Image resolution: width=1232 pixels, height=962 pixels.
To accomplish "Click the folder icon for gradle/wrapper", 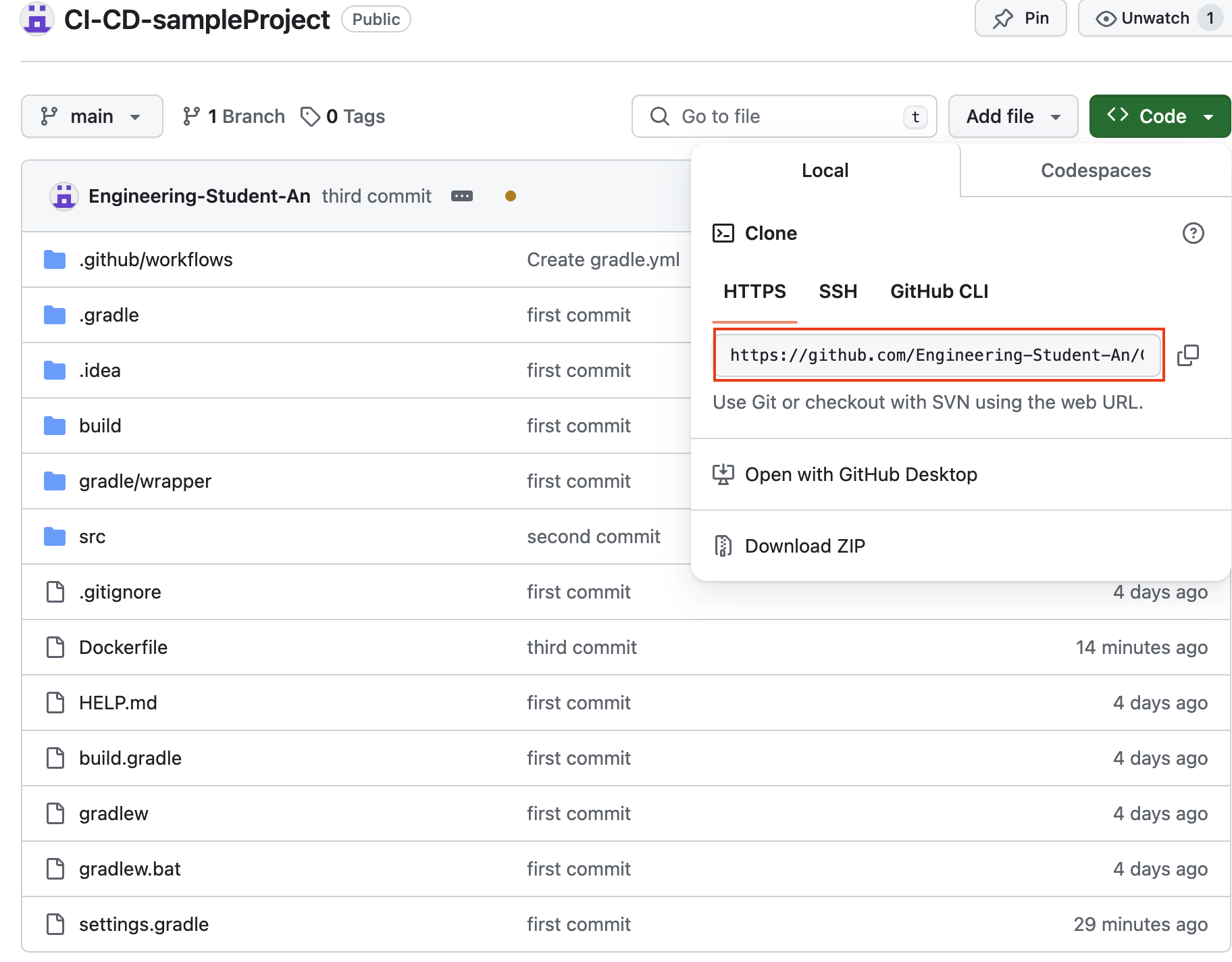I will (x=55, y=481).
